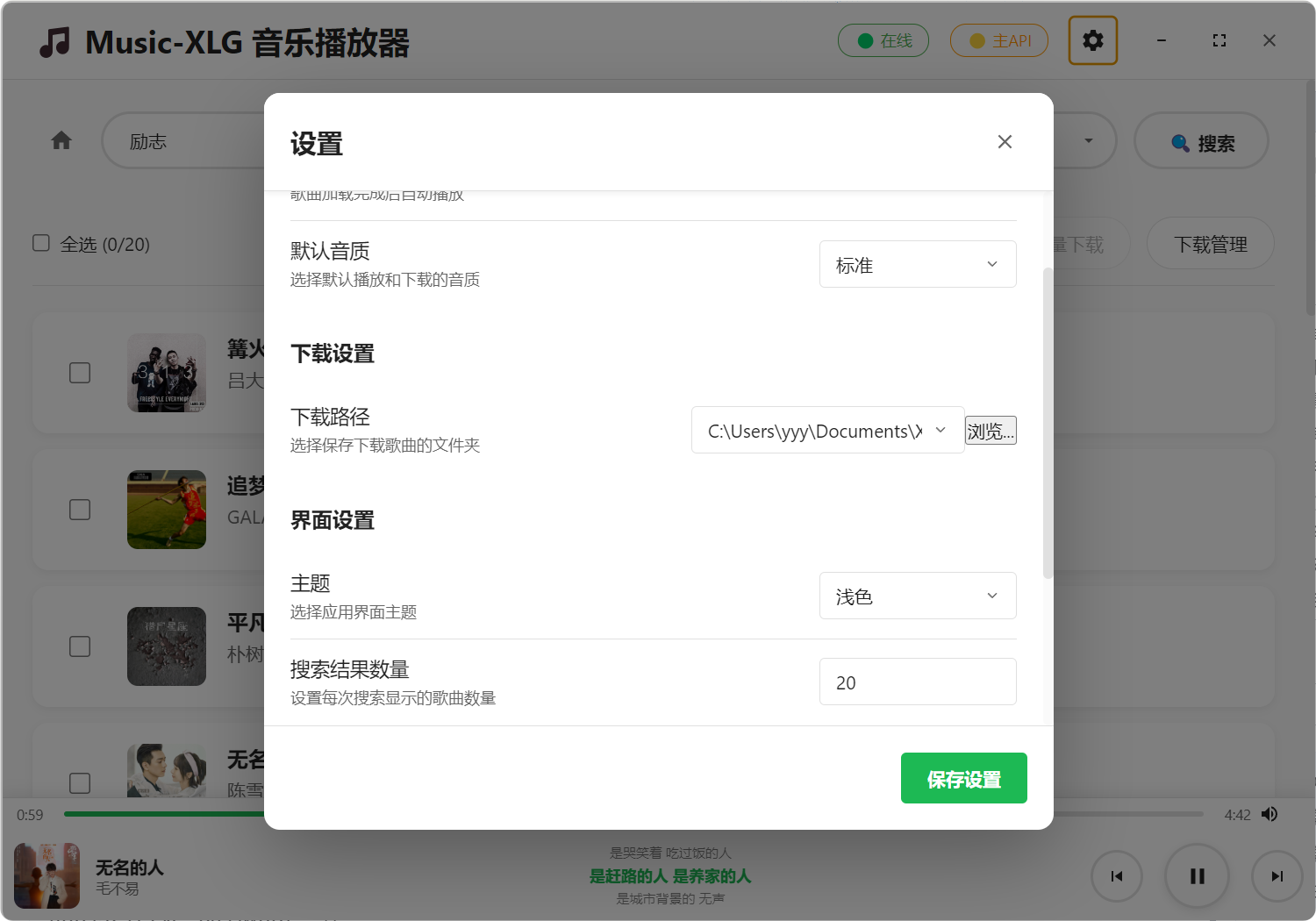Mute audio with the speaker icon
Viewport: 1316px width, 921px height.
[x=1270, y=815]
